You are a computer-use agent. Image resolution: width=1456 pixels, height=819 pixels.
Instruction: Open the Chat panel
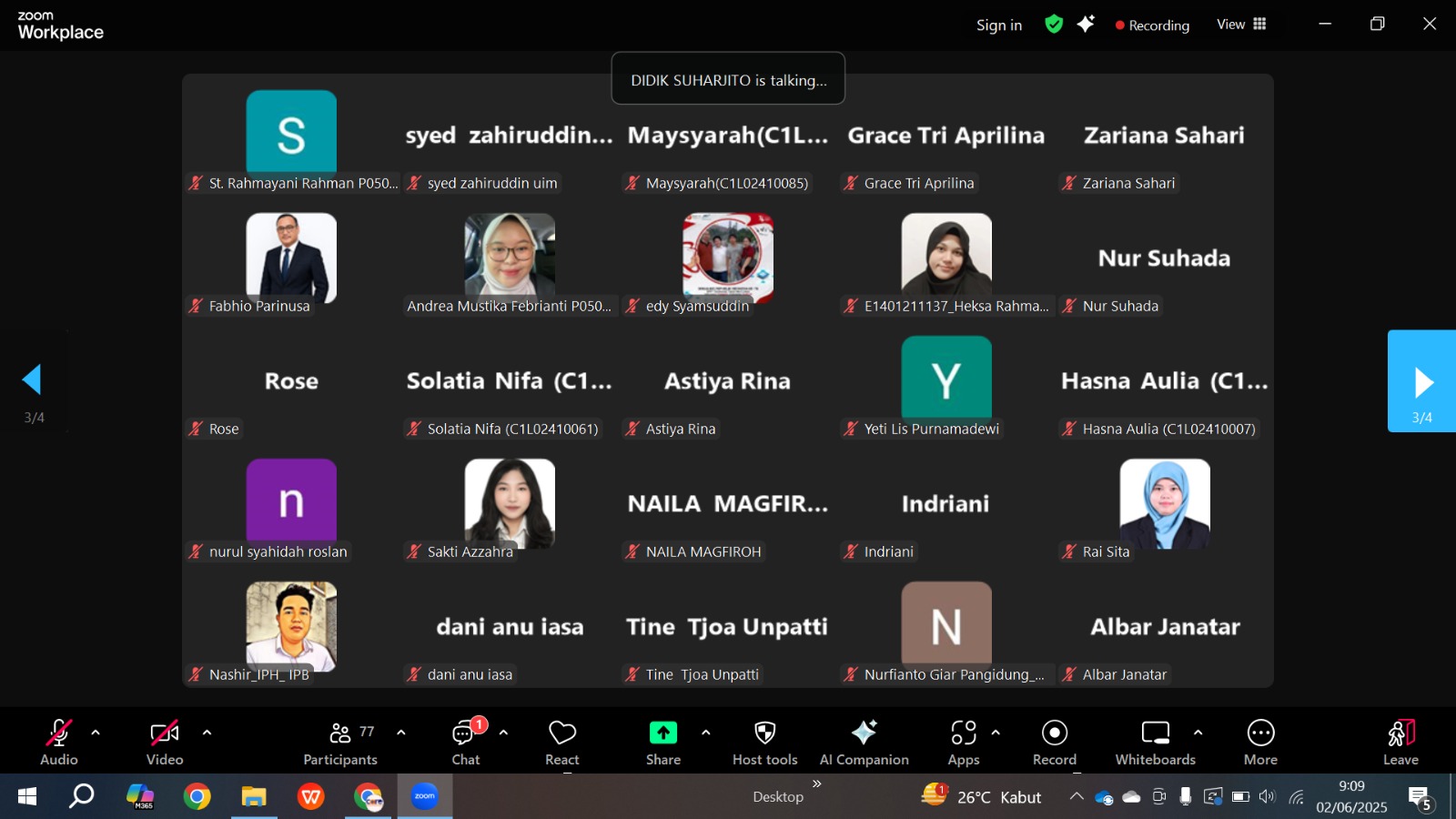(466, 743)
